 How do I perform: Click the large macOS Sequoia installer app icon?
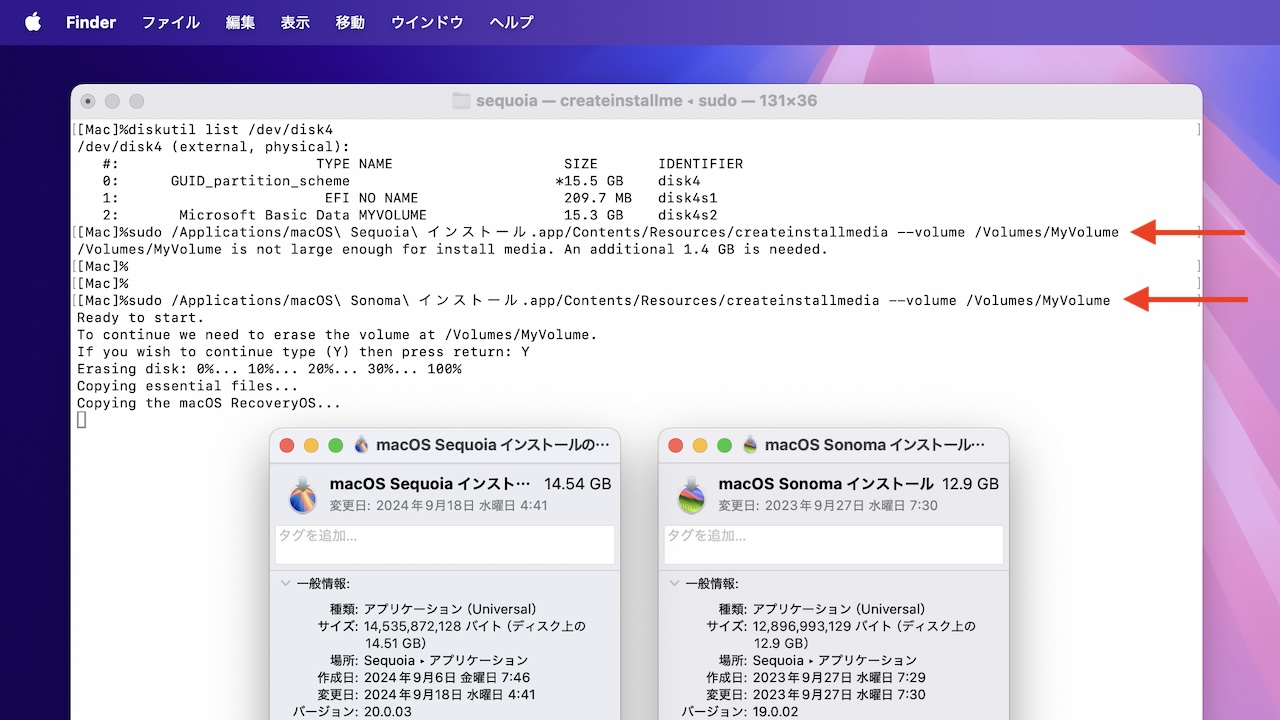pyautogui.click(x=302, y=494)
